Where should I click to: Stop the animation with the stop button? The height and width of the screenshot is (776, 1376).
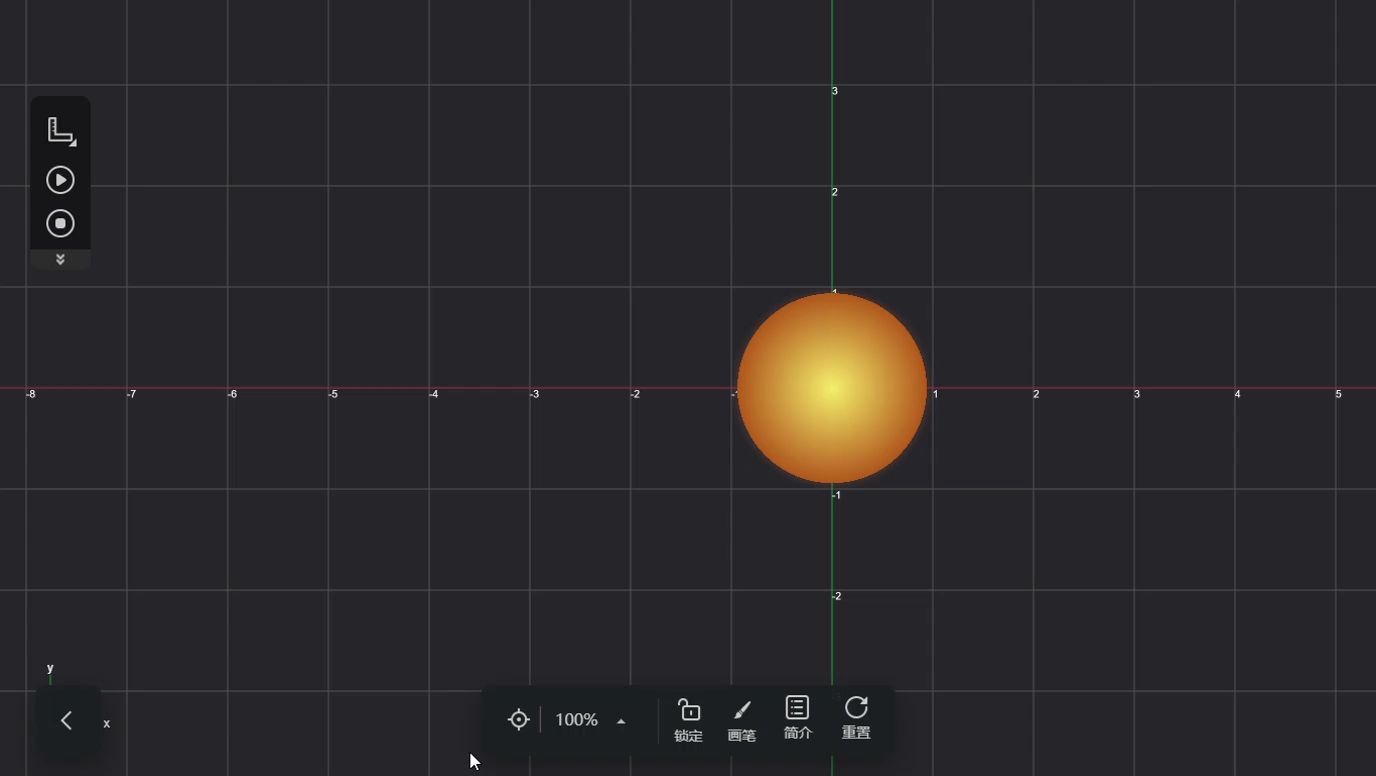60,223
